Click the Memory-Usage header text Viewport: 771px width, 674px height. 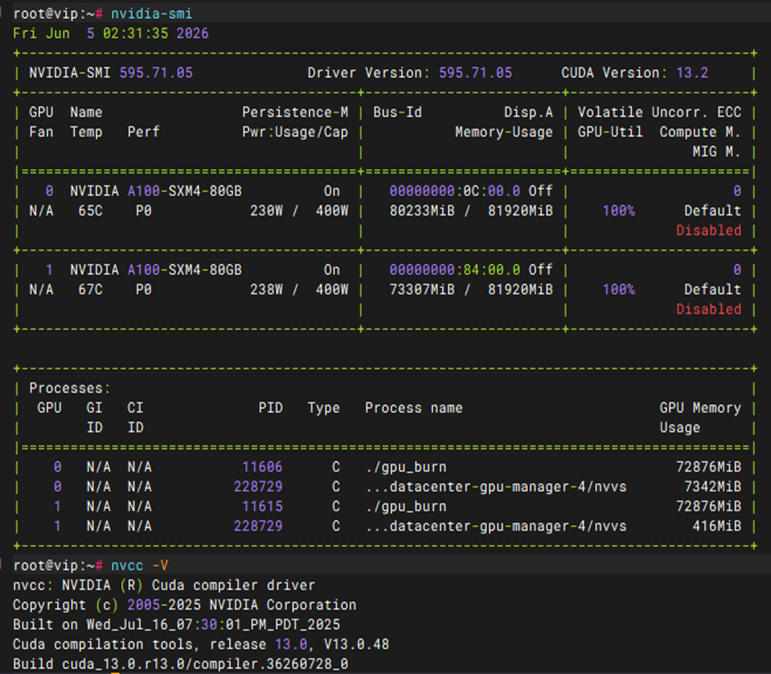504,132
